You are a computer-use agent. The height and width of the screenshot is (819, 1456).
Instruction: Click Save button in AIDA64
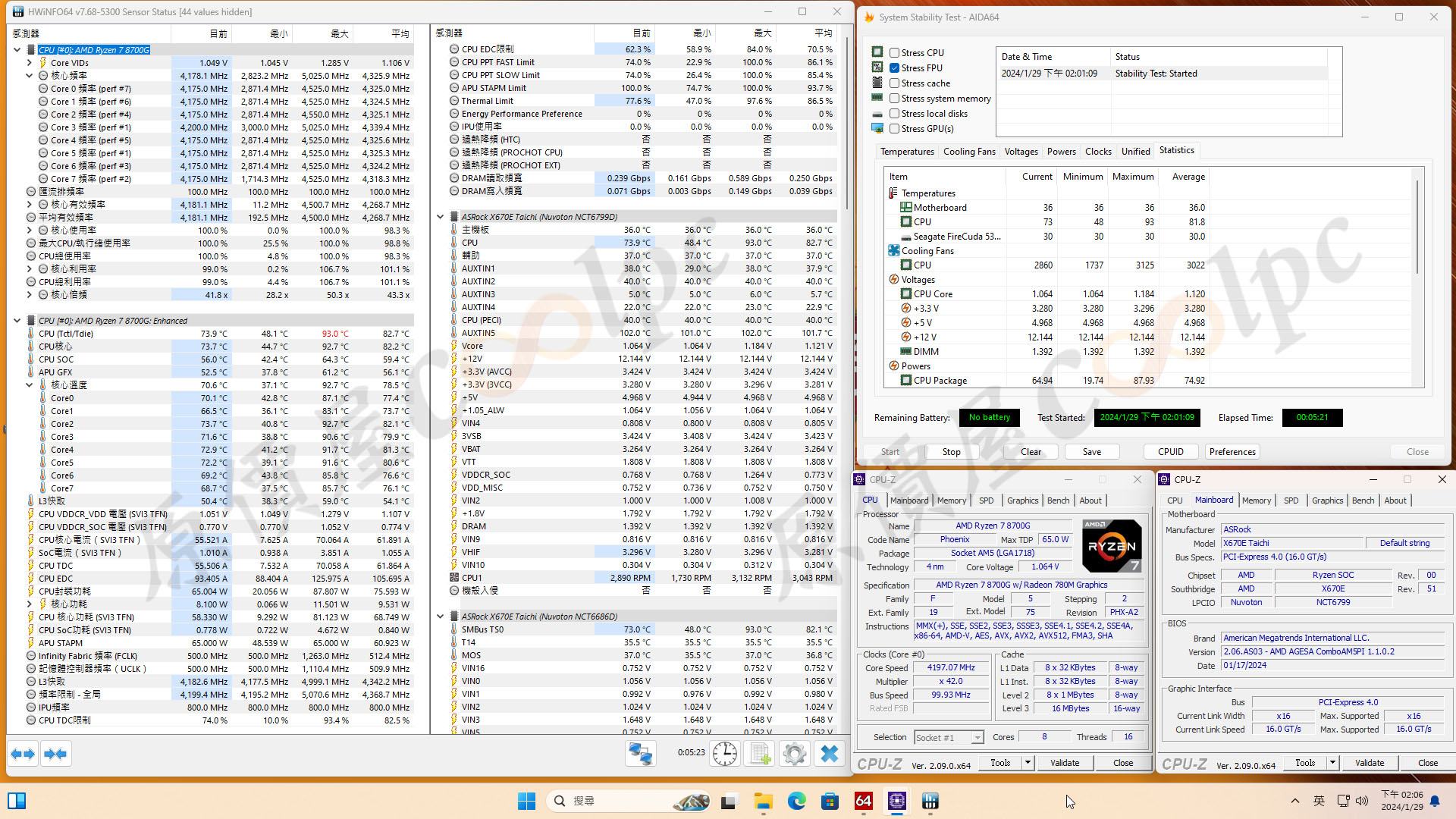click(x=1092, y=451)
